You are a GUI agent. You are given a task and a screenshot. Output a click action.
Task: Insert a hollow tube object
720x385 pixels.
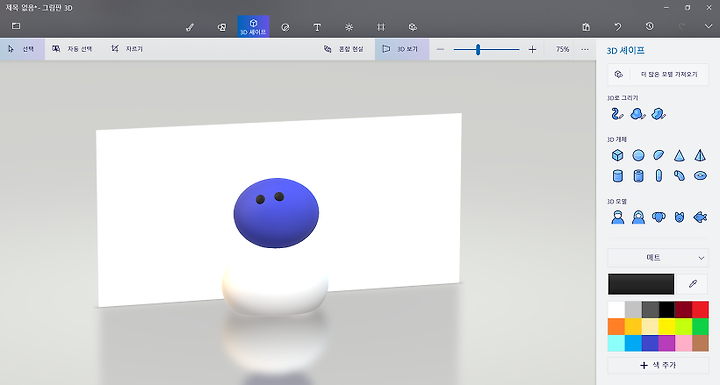coord(638,176)
